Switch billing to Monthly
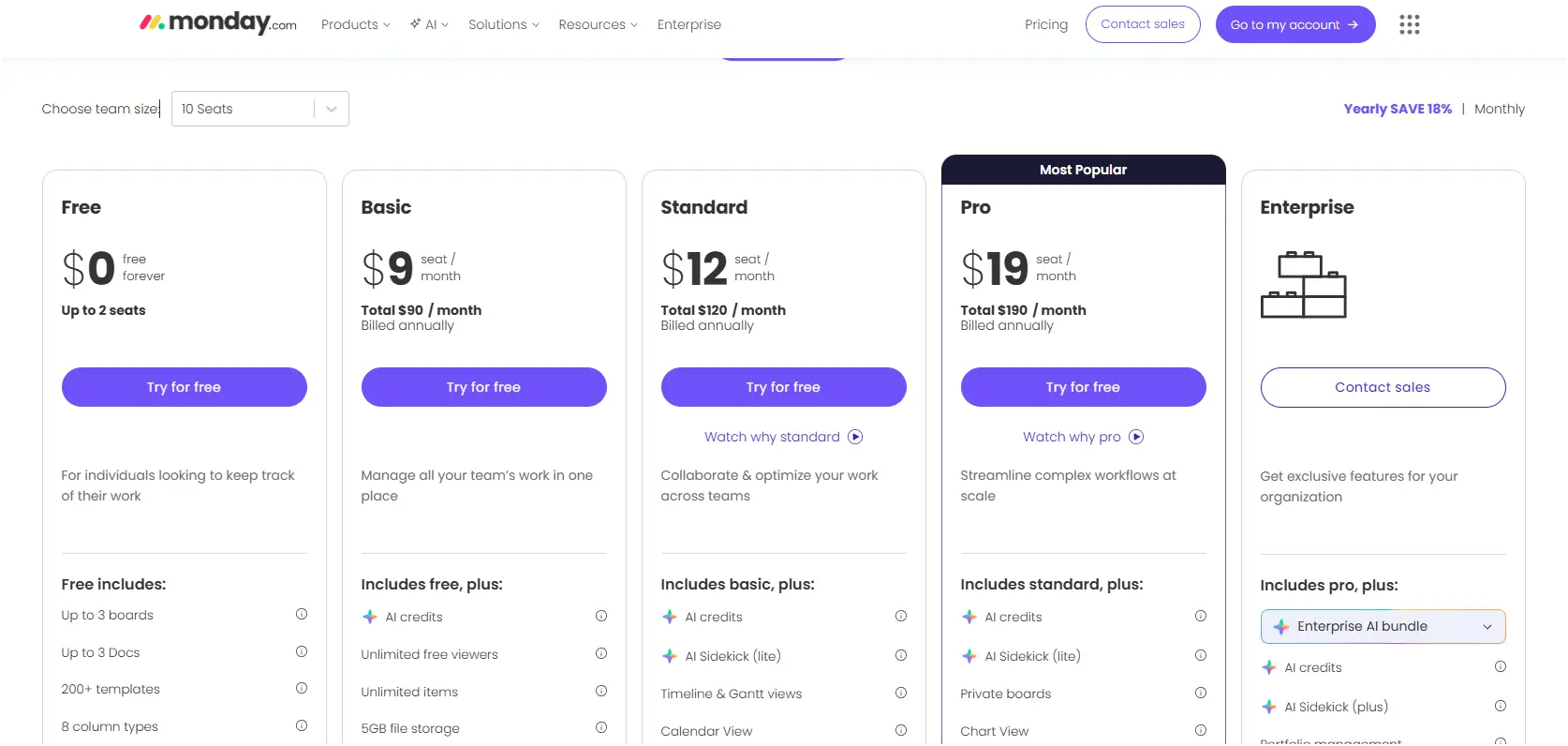Screen dimensions: 1568x746 pos(1499,109)
